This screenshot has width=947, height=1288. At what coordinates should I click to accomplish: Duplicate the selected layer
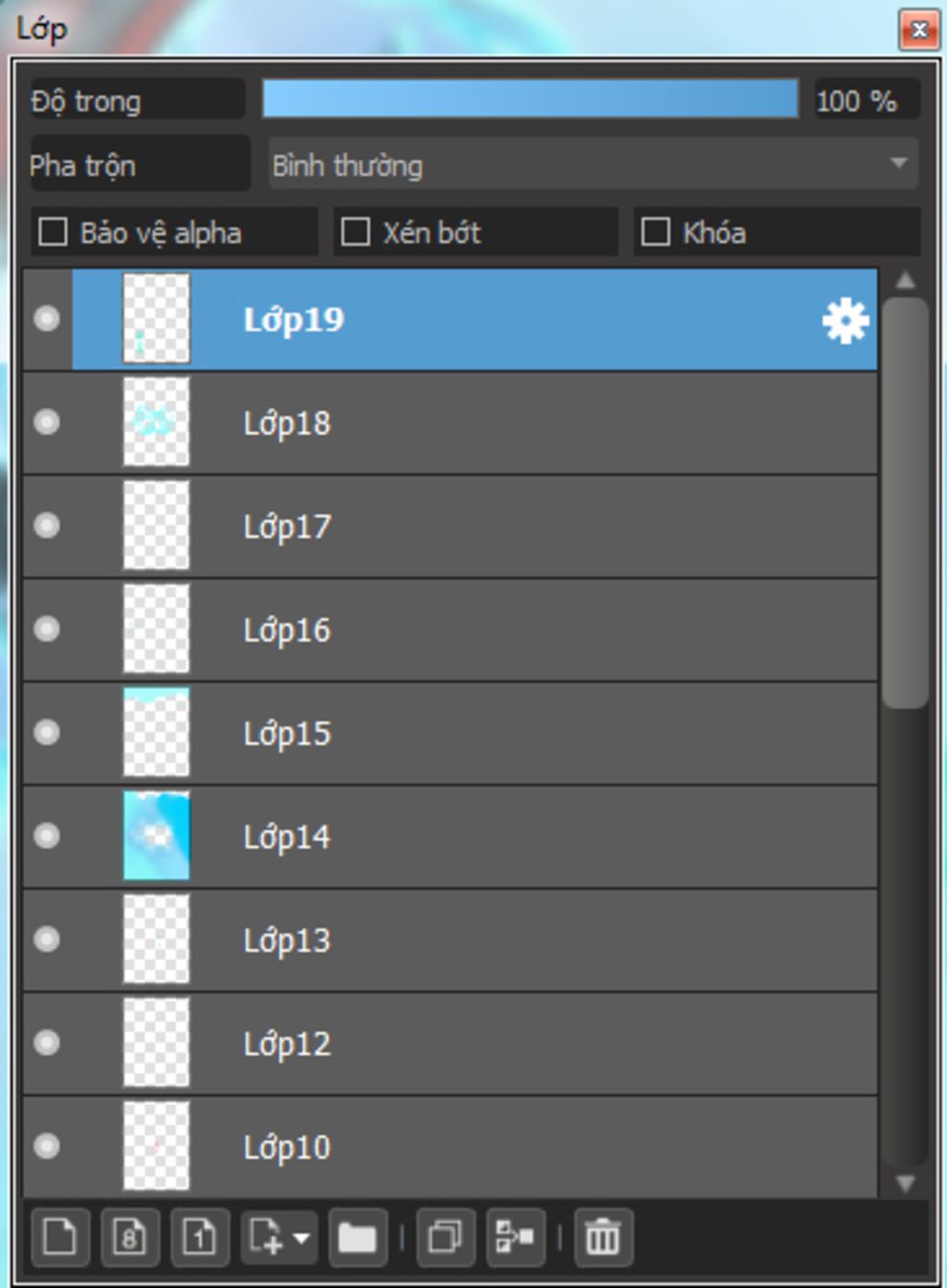(x=445, y=1236)
